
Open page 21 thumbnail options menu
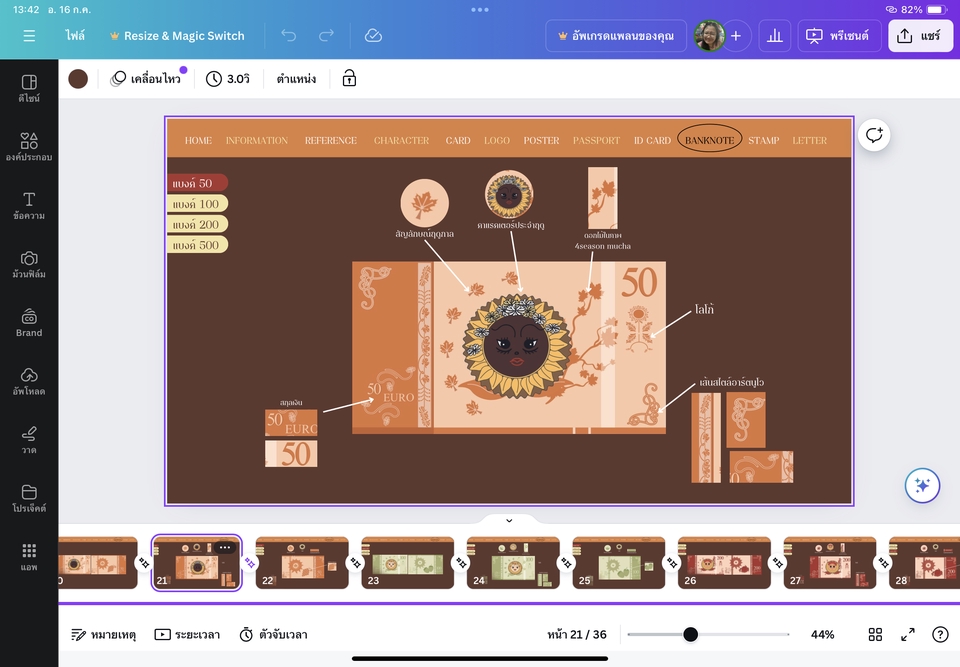click(225, 548)
